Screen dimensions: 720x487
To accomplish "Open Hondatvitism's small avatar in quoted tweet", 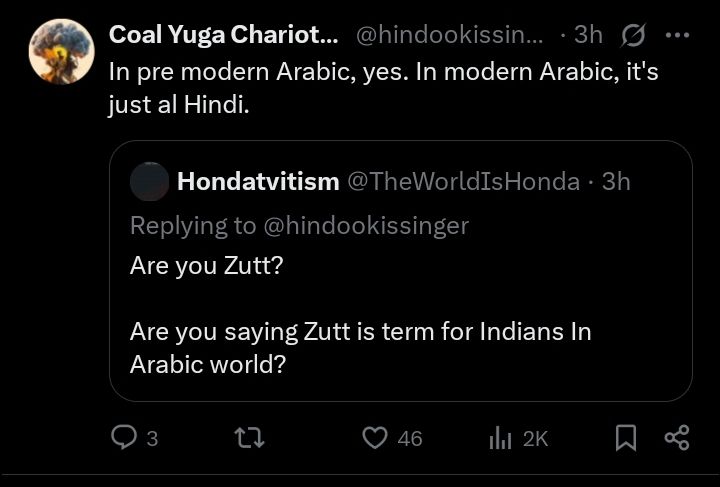I will pyautogui.click(x=150, y=181).
